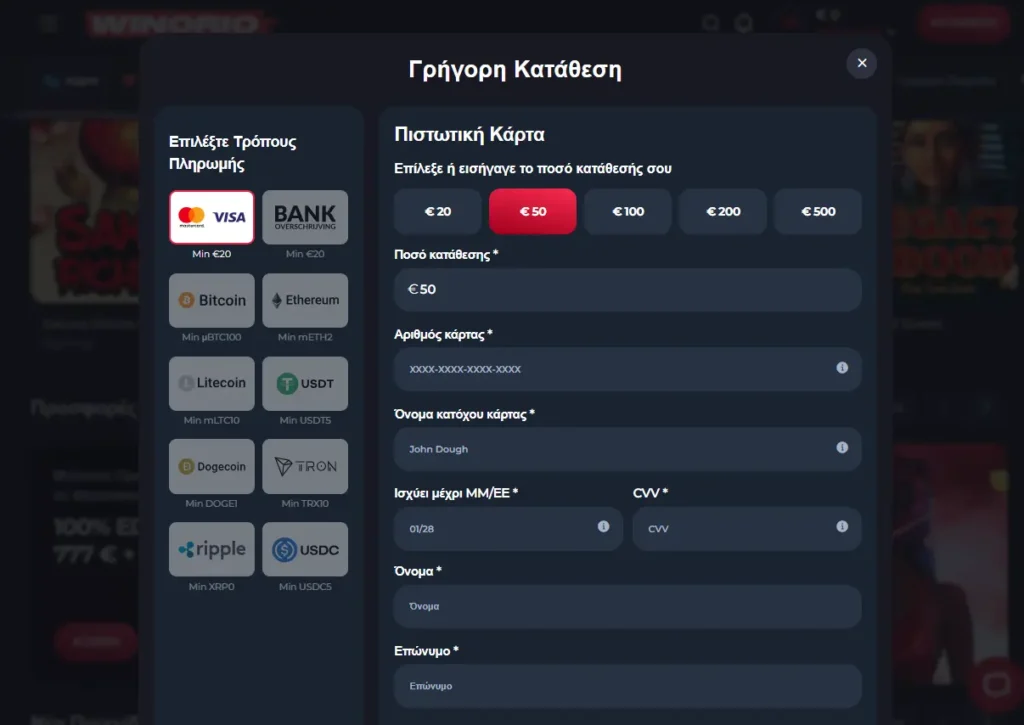Choose the €100 deposit amount
The image size is (1024, 725).
pyautogui.click(x=627, y=211)
